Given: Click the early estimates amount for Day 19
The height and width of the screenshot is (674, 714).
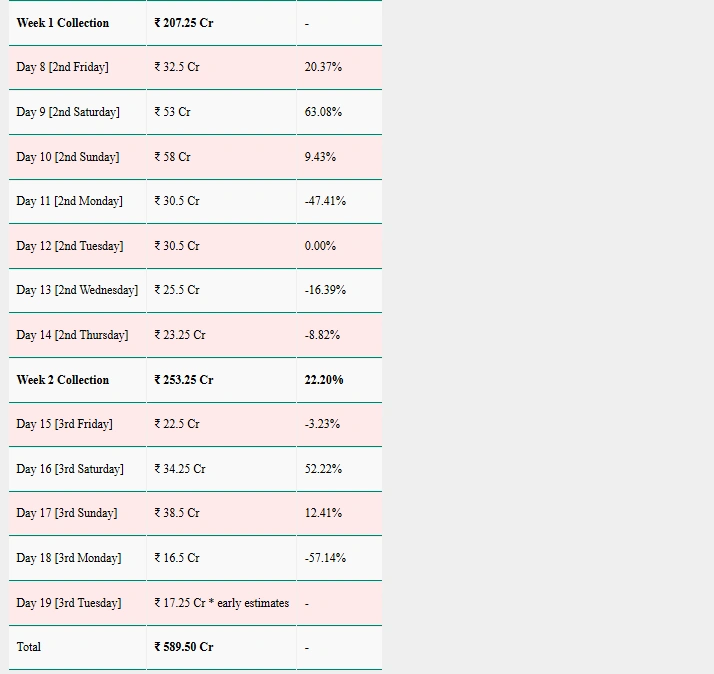Looking at the screenshot, I should pos(221,603).
